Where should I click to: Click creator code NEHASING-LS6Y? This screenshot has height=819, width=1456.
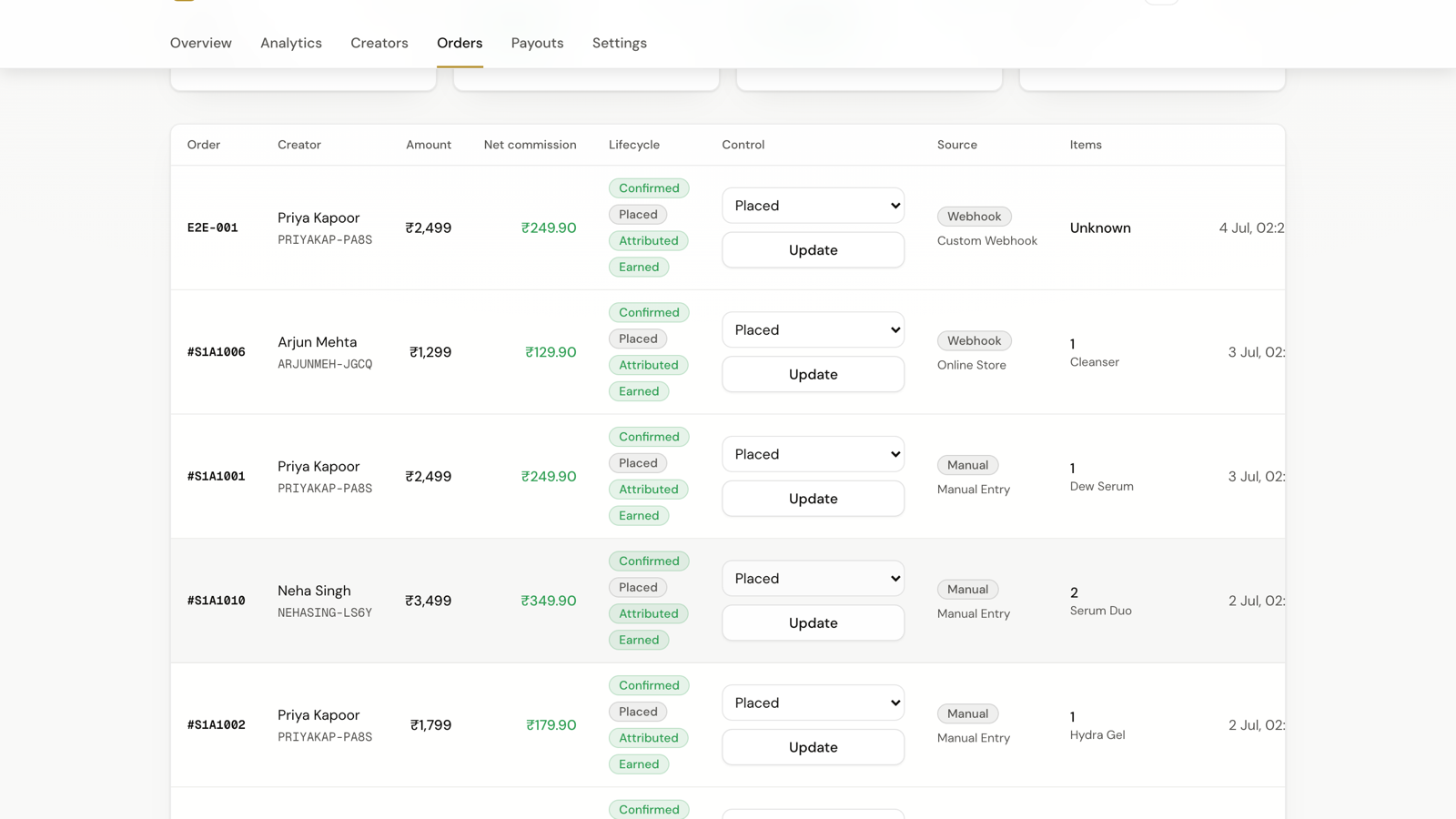pos(325,613)
